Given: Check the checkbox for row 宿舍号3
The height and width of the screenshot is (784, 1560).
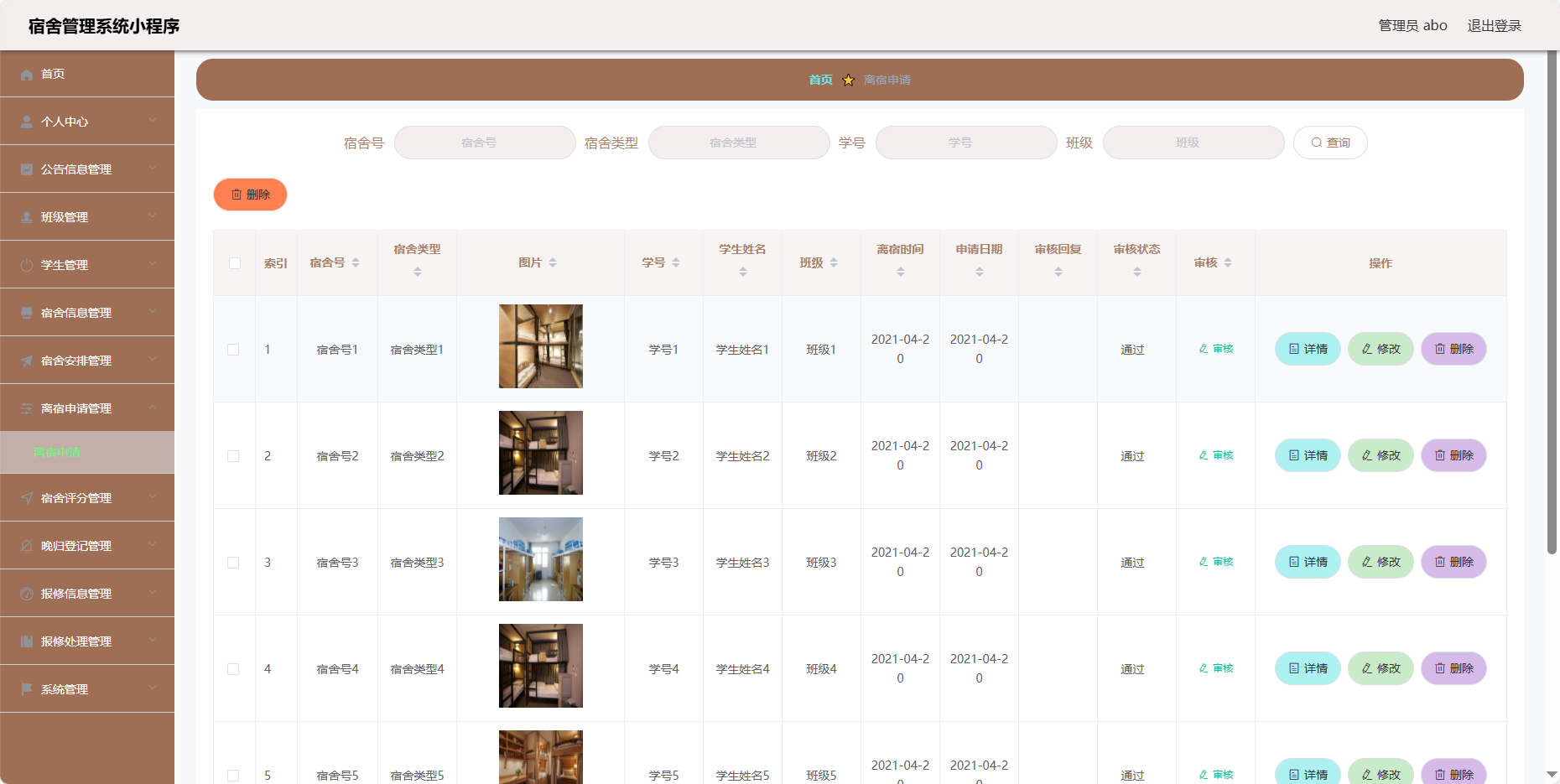Looking at the screenshot, I should 233,563.
